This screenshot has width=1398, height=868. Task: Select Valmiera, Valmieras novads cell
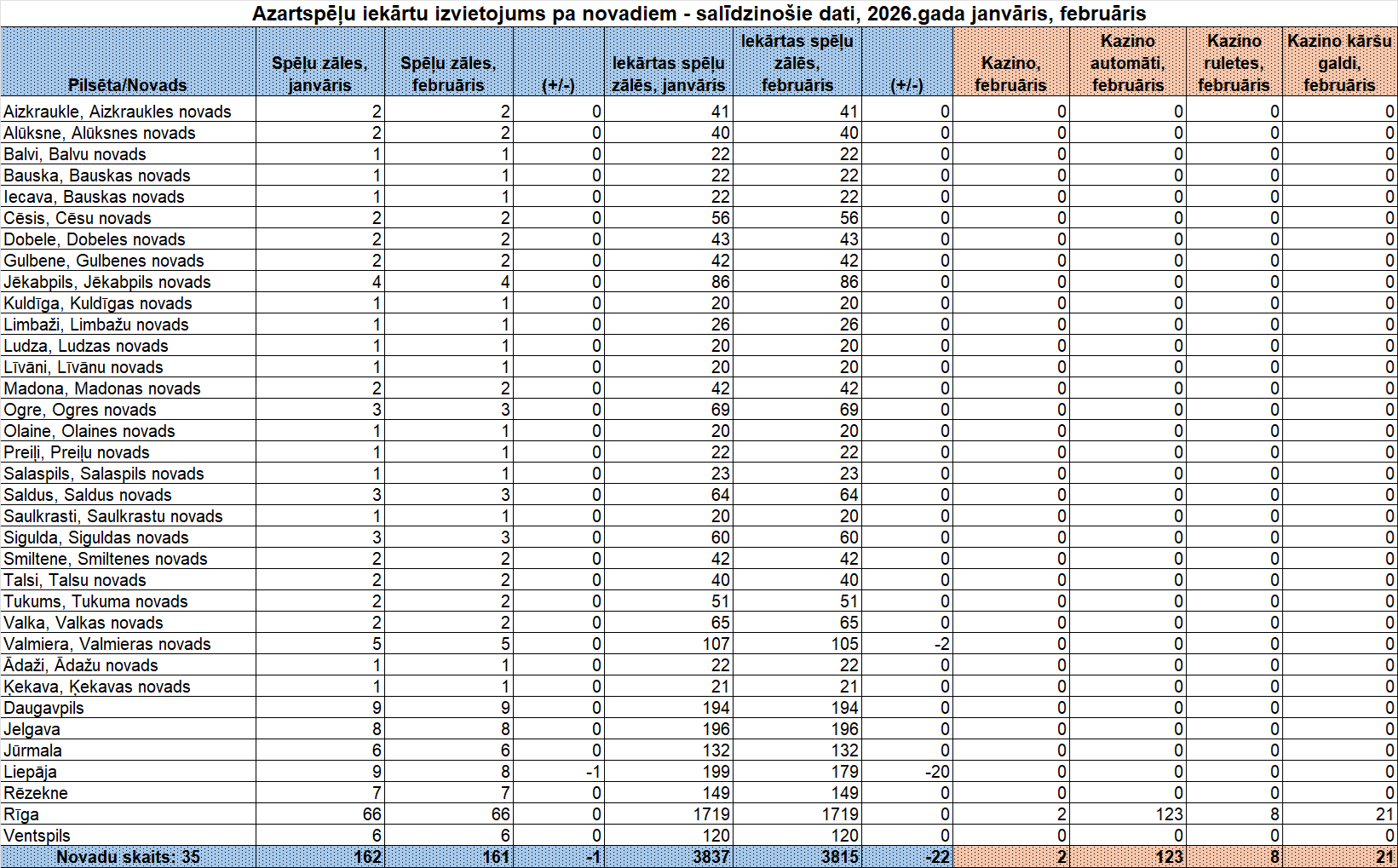tap(107, 644)
